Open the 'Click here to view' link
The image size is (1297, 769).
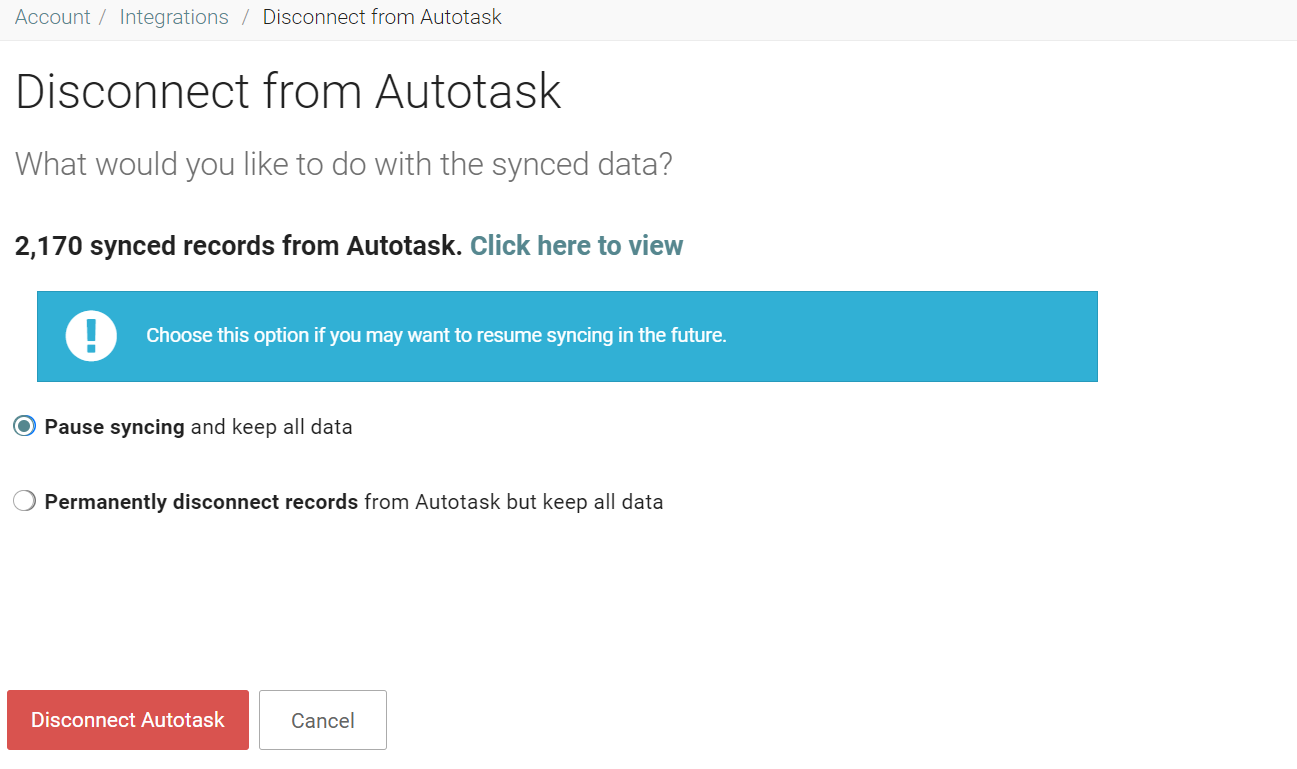tap(577, 245)
